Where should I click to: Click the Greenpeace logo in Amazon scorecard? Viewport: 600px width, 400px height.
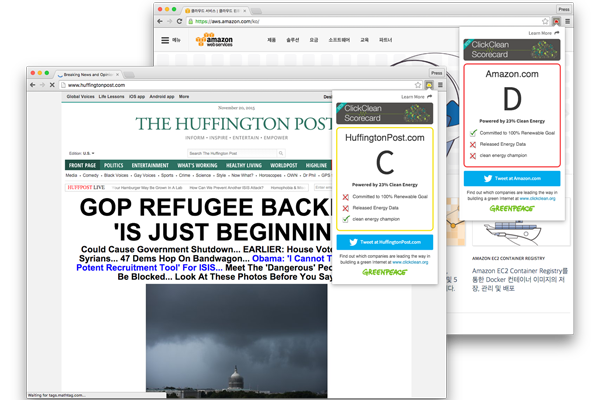click(x=512, y=209)
